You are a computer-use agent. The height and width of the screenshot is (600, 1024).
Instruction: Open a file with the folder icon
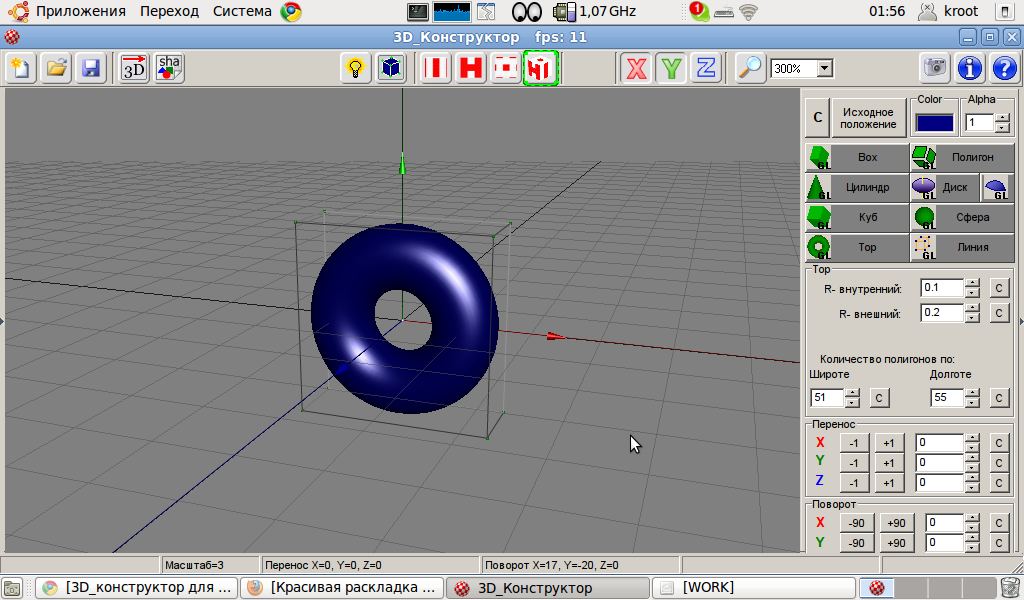[x=57, y=68]
